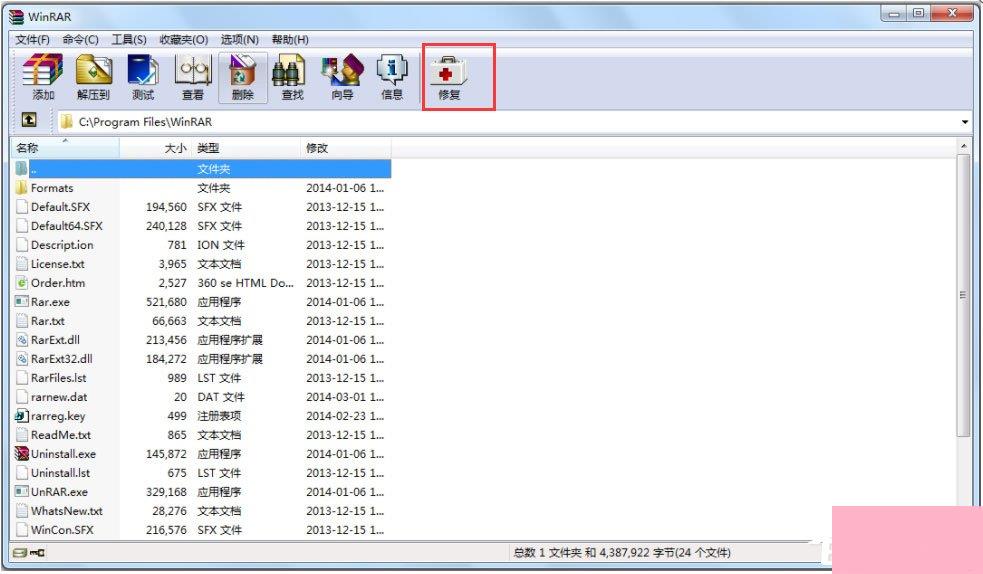Click the RarExt.dll file icon
The width and height of the screenshot is (983, 574).
coord(21,340)
